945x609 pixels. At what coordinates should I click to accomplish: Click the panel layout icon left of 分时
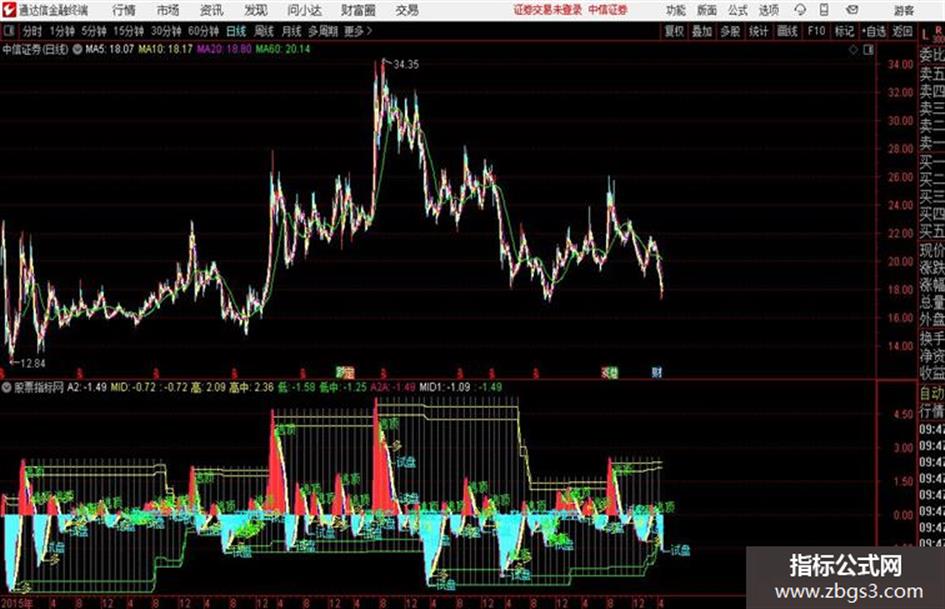(9, 31)
